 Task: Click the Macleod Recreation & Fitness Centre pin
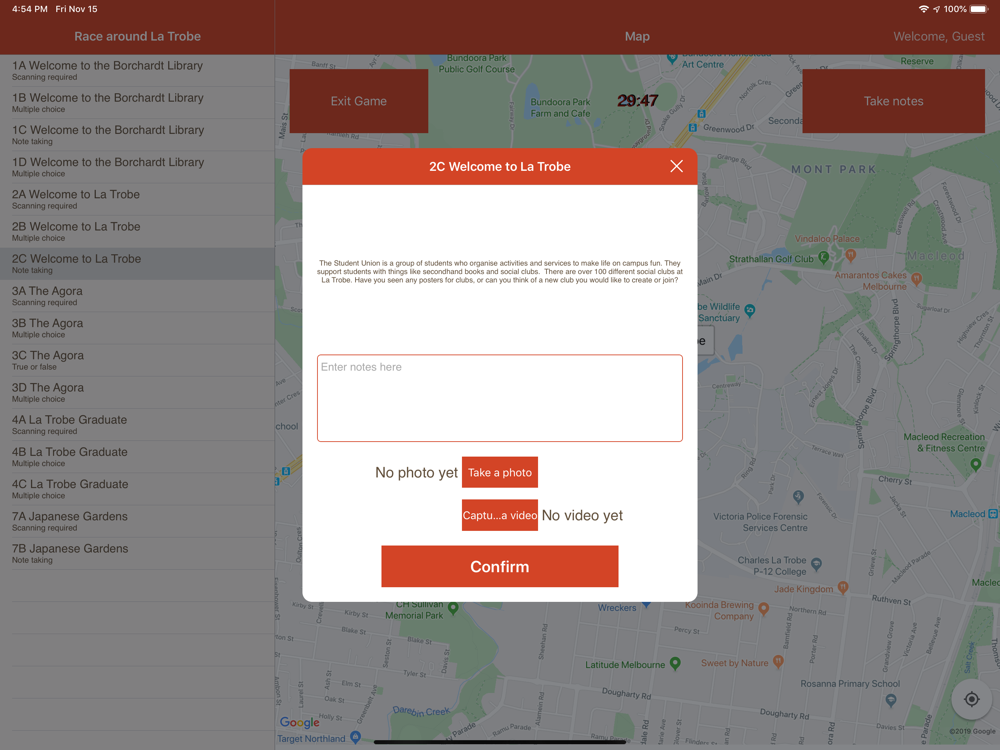pyautogui.click(x=975, y=464)
